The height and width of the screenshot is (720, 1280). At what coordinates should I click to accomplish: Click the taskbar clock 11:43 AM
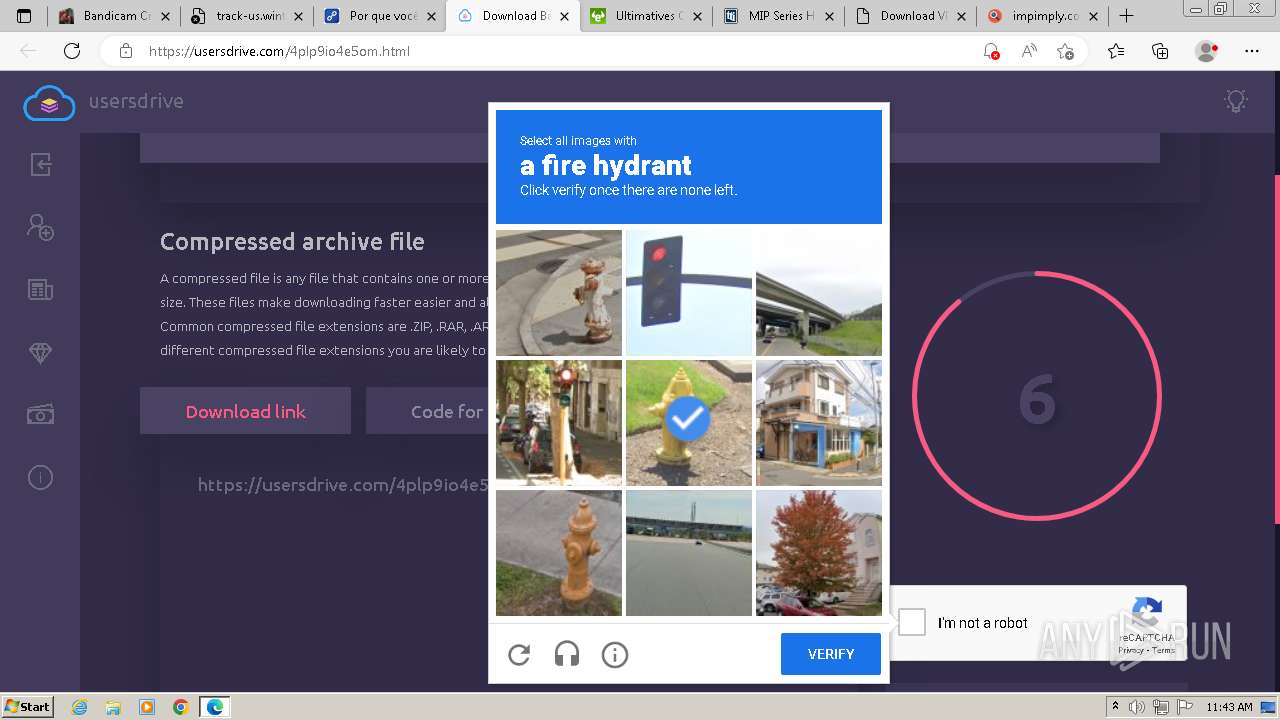pos(1229,707)
